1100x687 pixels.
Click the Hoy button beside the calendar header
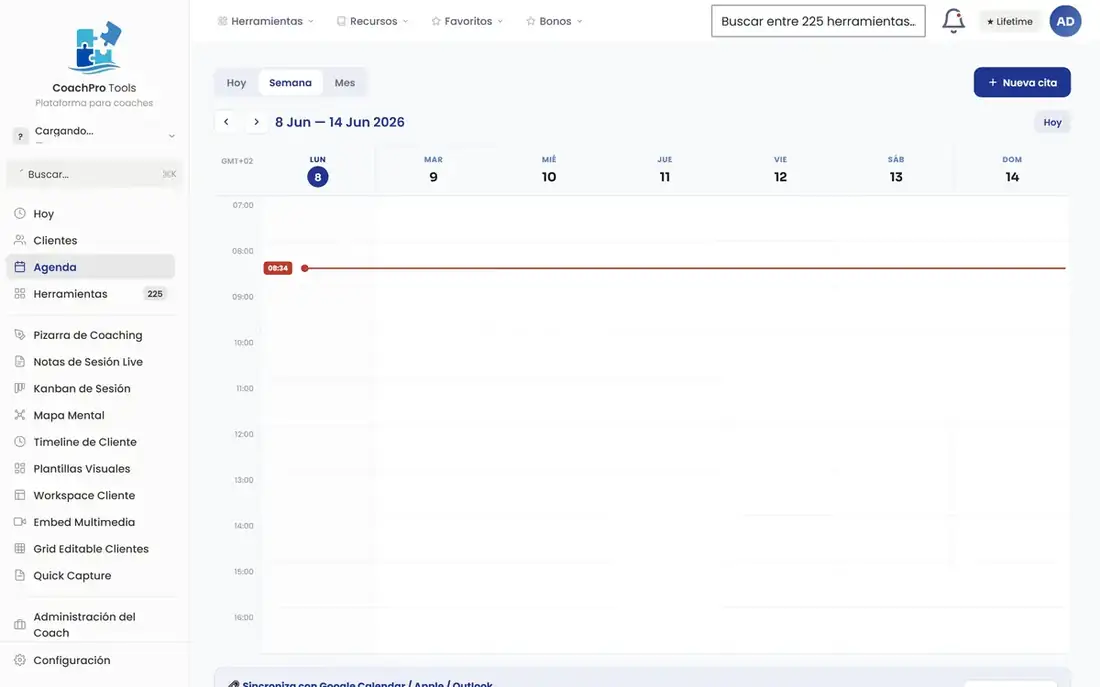pos(1052,122)
